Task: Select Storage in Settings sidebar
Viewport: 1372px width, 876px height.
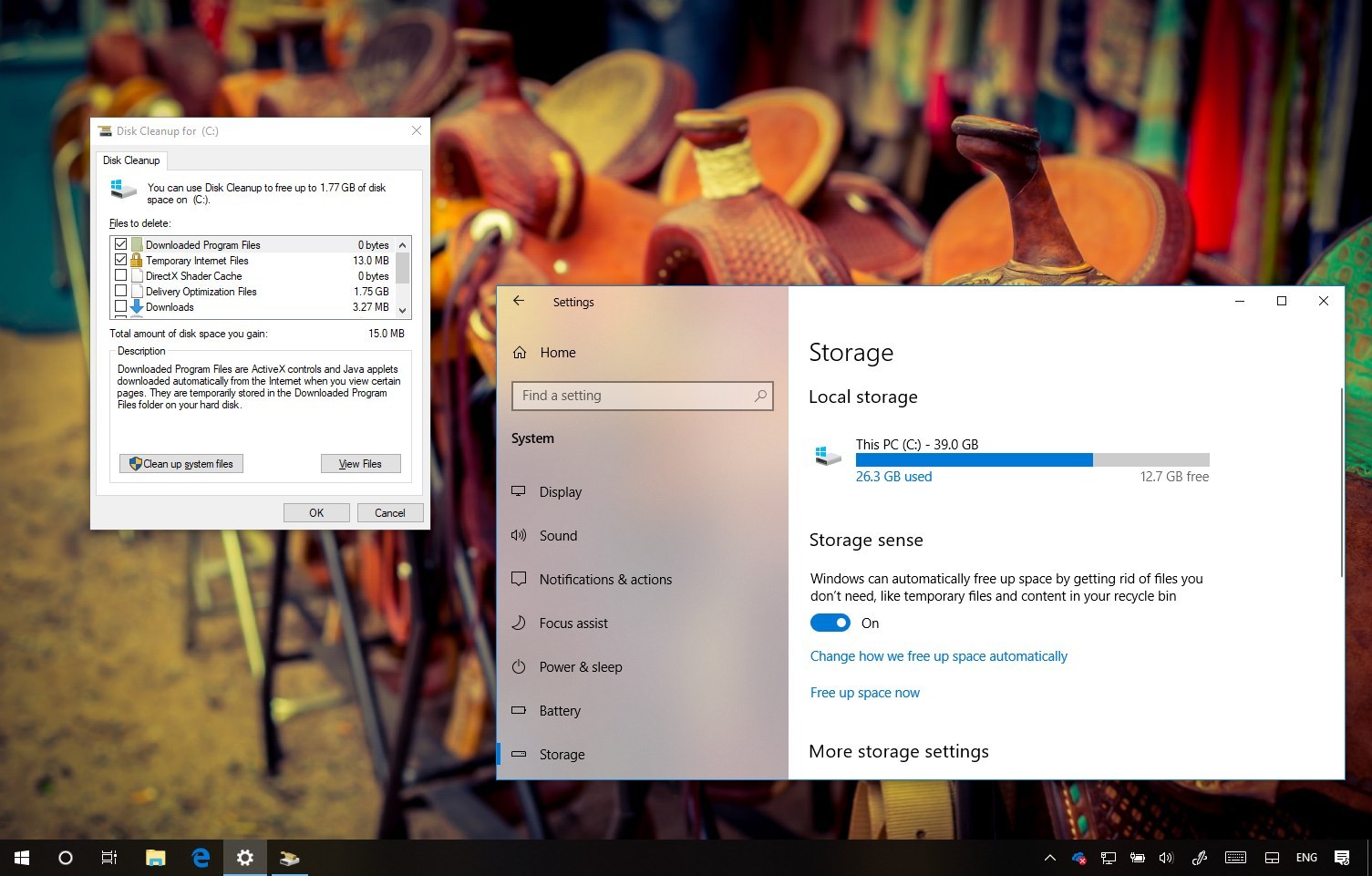Action: tap(642, 755)
